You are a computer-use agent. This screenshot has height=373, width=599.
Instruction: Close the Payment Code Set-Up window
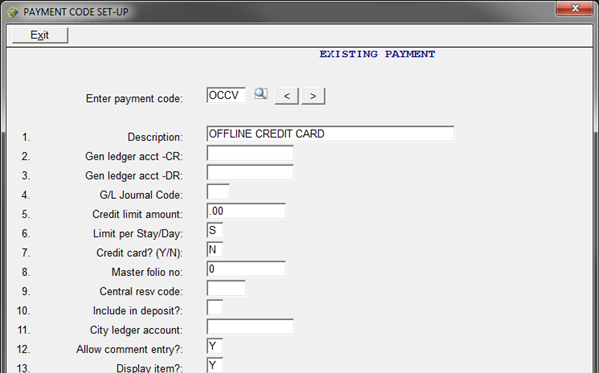[x=575, y=8]
